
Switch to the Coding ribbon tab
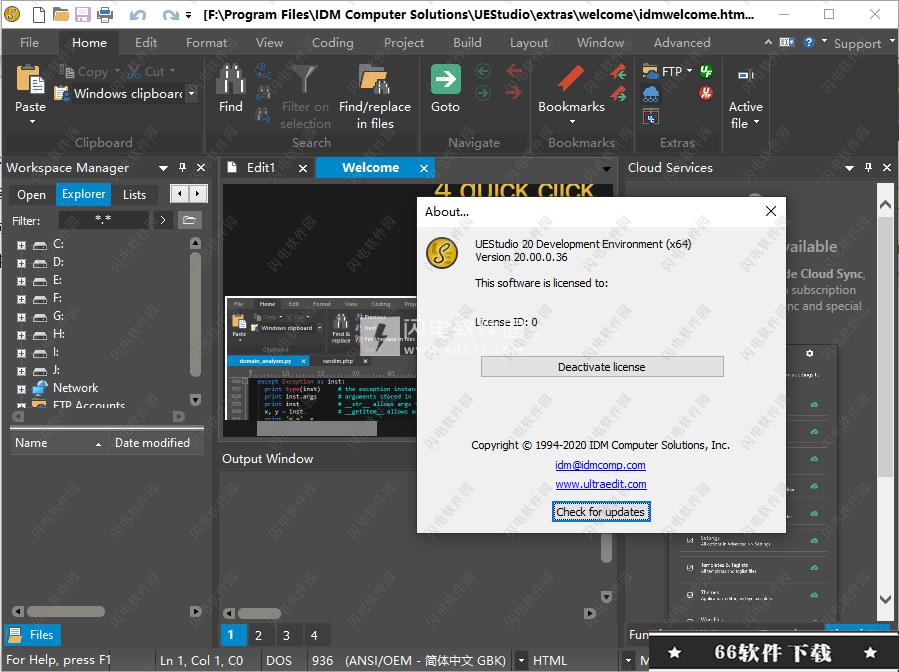tap(333, 42)
